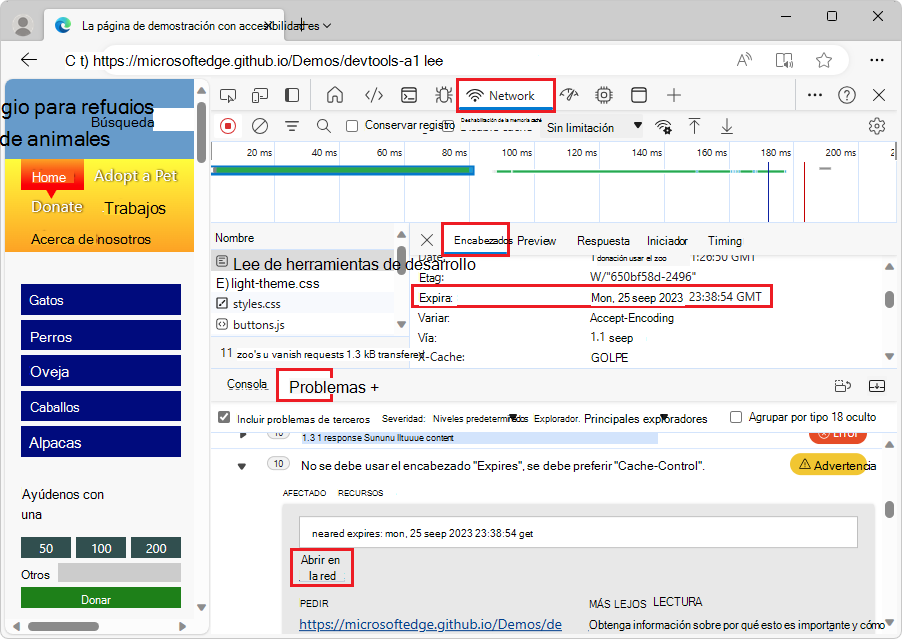Image resolution: width=902 pixels, height=639 pixels.
Task: Toggle disable cache checkbox
Action: (448, 125)
